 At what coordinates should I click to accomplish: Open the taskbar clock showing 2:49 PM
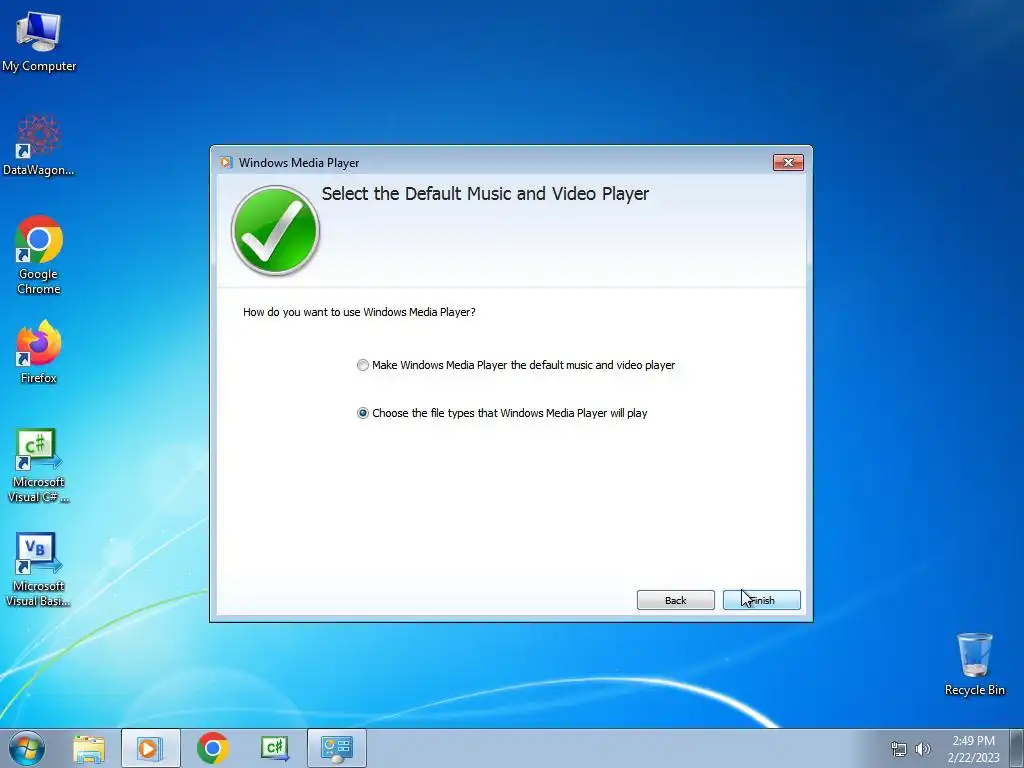pos(973,749)
